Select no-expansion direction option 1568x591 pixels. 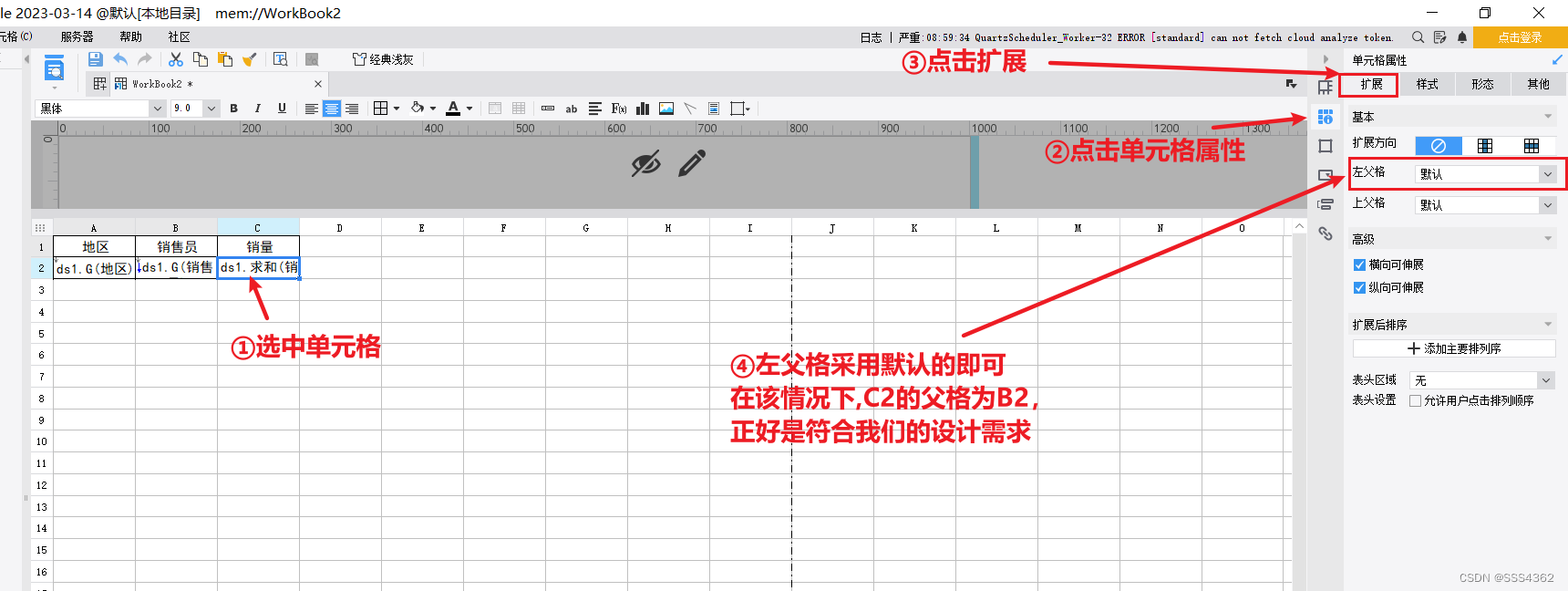coord(1439,146)
